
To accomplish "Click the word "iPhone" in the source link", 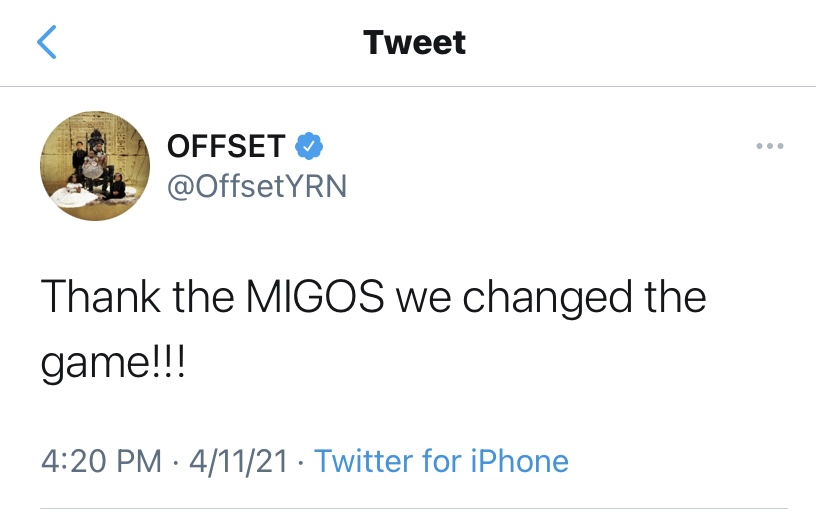I will tap(519, 462).
